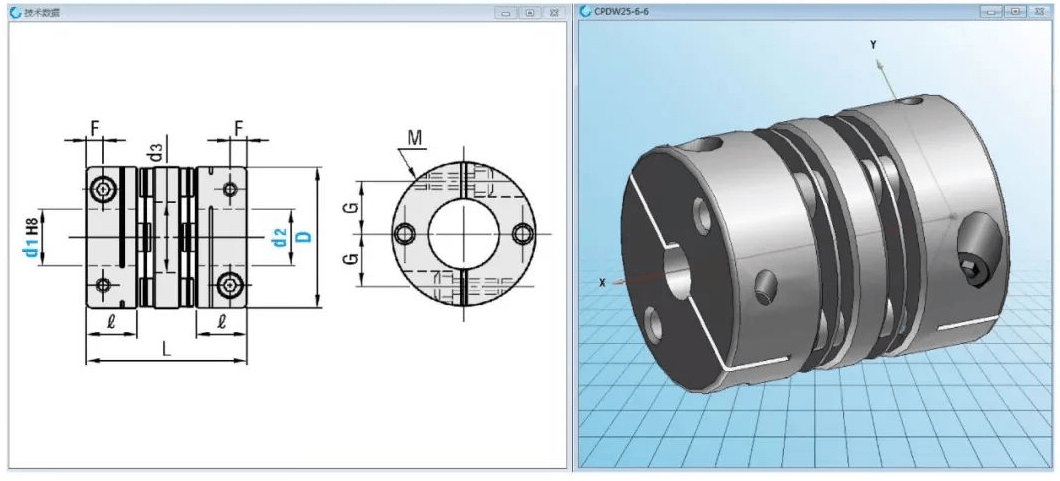1060x481 pixels.
Task: Minimize the CPDW25-6-6 3D viewer window
Action: 992,11
